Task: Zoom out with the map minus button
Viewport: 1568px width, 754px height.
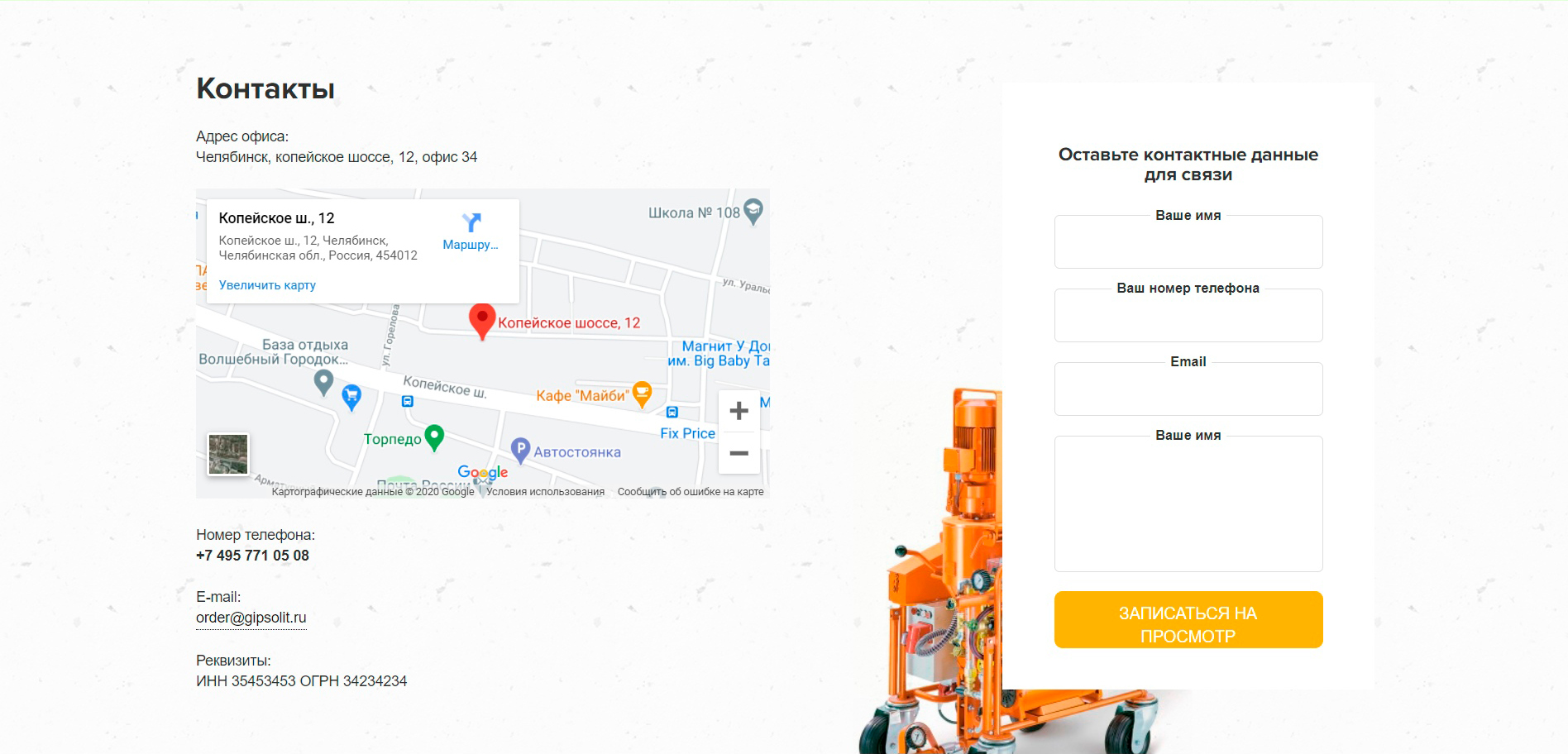Action: 739,453
